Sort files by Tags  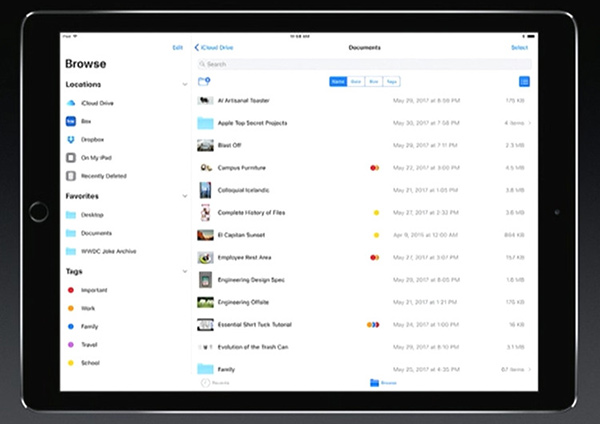pyautogui.click(x=391, y=82)
